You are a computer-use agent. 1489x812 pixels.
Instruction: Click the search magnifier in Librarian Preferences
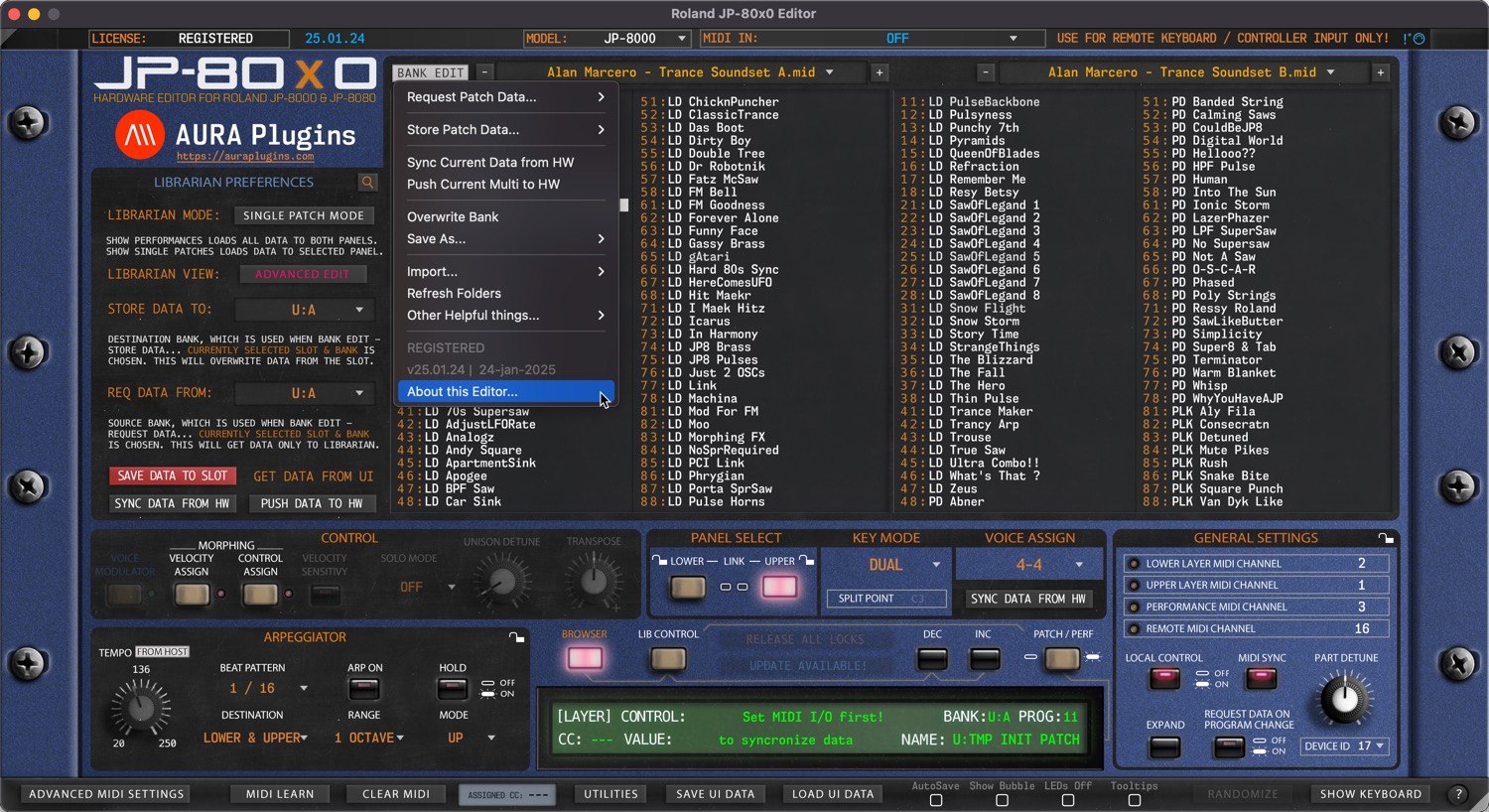pyautogui.click(x=367, y=182)
